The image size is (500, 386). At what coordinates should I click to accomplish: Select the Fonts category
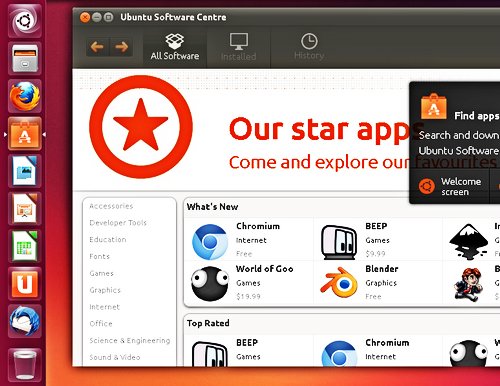click(x=99, y=256)
